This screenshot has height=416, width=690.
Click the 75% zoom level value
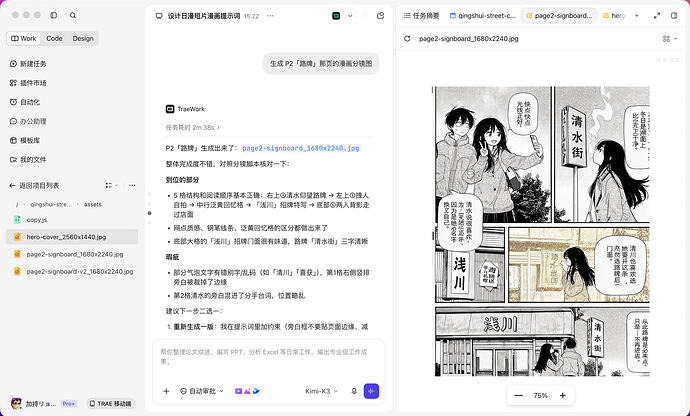click(x=540, y=395)
